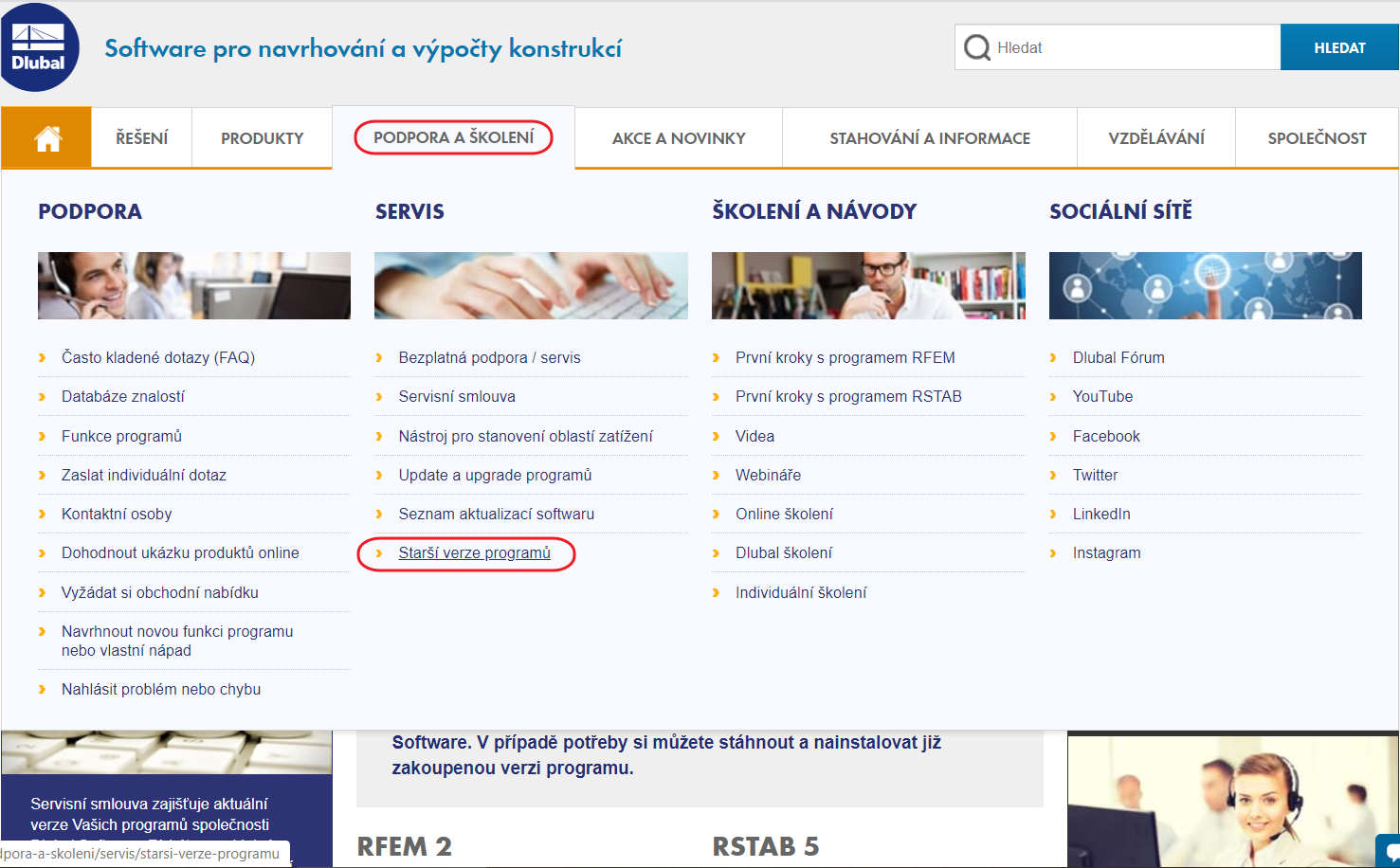Viewport: 1400px width, 868px height.
Task: Select the orange home icon in navigation
Action: (45, 136)
